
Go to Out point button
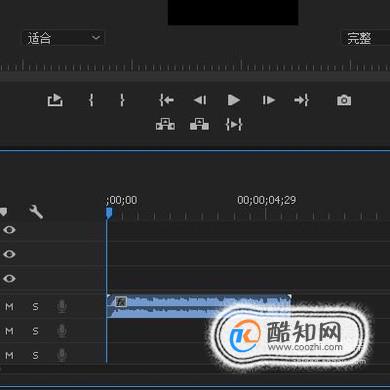click(x=301, y=100)
